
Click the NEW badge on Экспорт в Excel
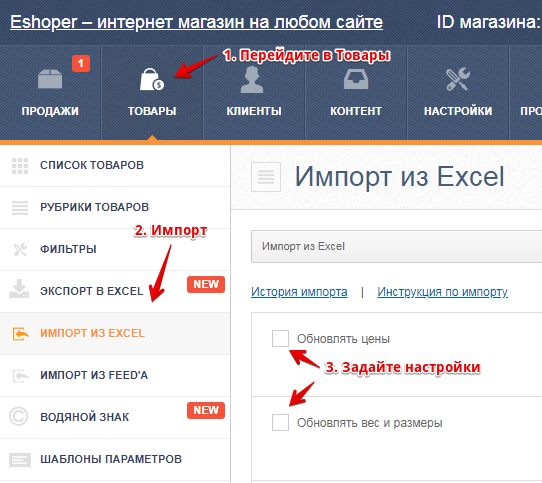click(206, 284)
